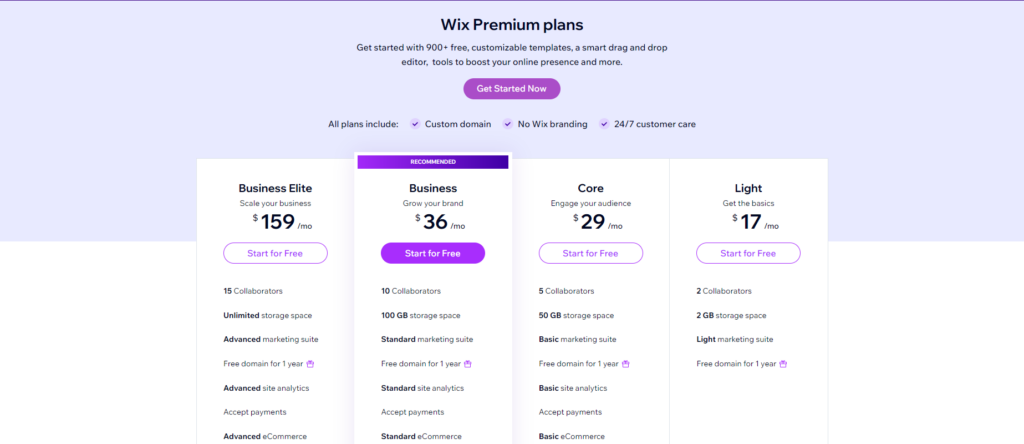The image size is (1024, 444).
Task: Start the Light plan for free
Action: click(748, 253)
